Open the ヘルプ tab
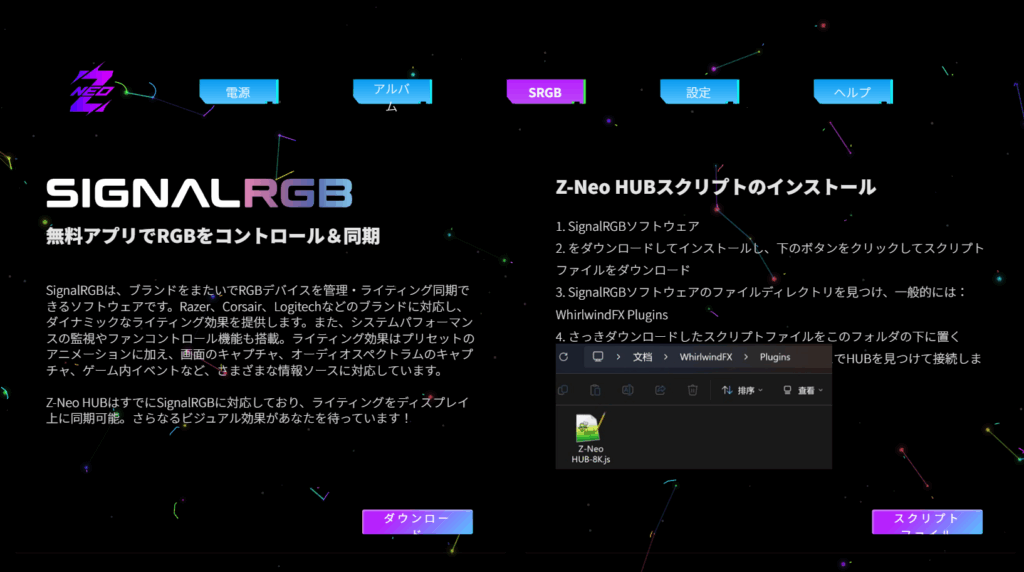Screen dimensions: 1024x572 (853, 92)
